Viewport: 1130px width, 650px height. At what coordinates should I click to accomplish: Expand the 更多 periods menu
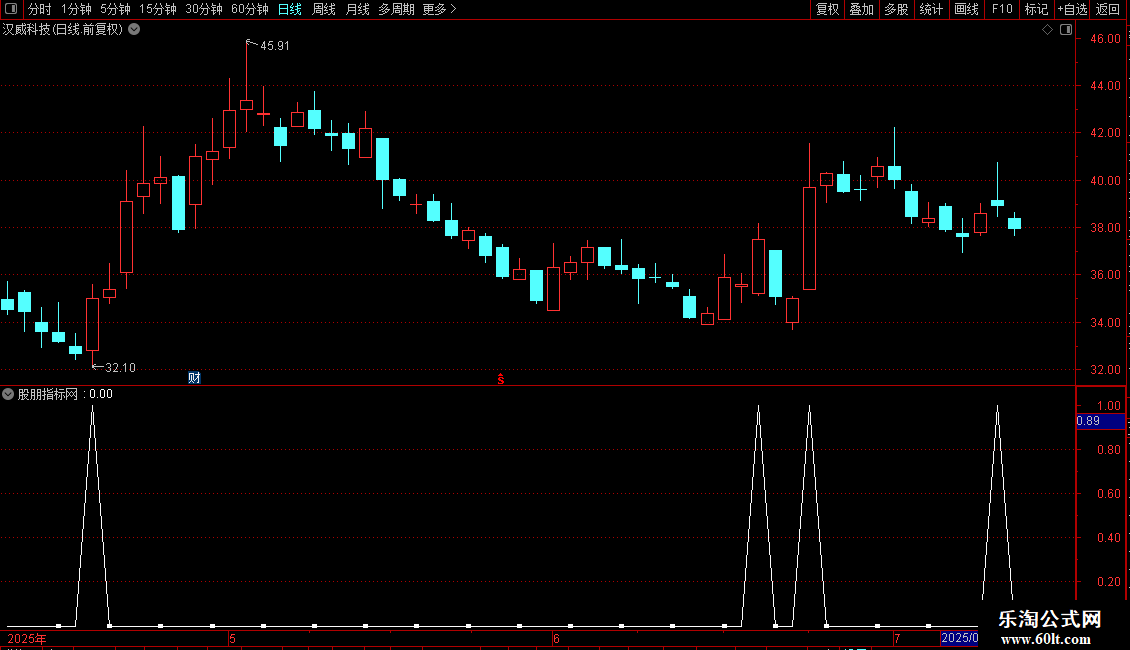(x=440, y=9)
